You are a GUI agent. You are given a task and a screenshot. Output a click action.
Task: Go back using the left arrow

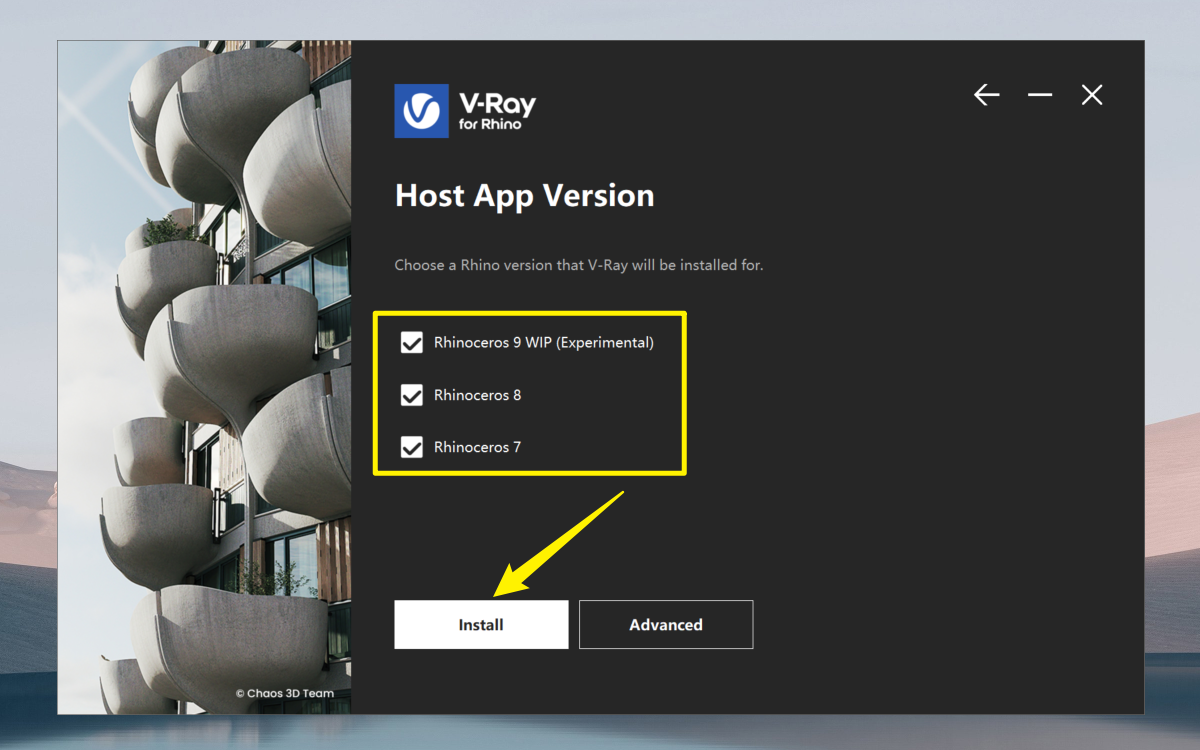987,95
